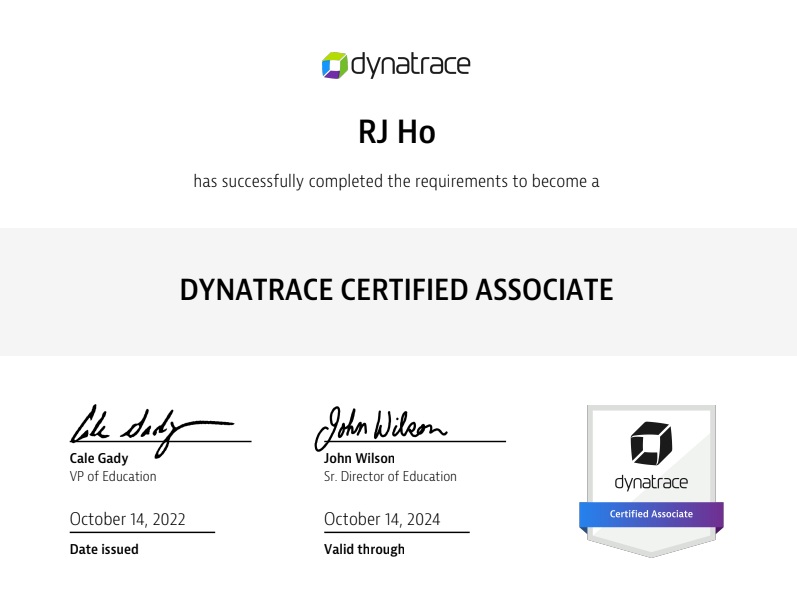Click the 'has successfully completed the requirements' sentence
Image resolution: width=797 pixels, height=606 pixels.
[x=397, y=182]
